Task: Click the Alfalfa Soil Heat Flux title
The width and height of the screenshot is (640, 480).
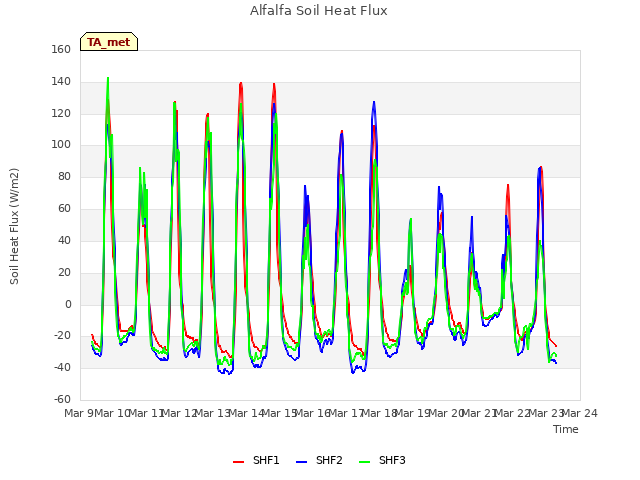Action: [x=319, y=11]
